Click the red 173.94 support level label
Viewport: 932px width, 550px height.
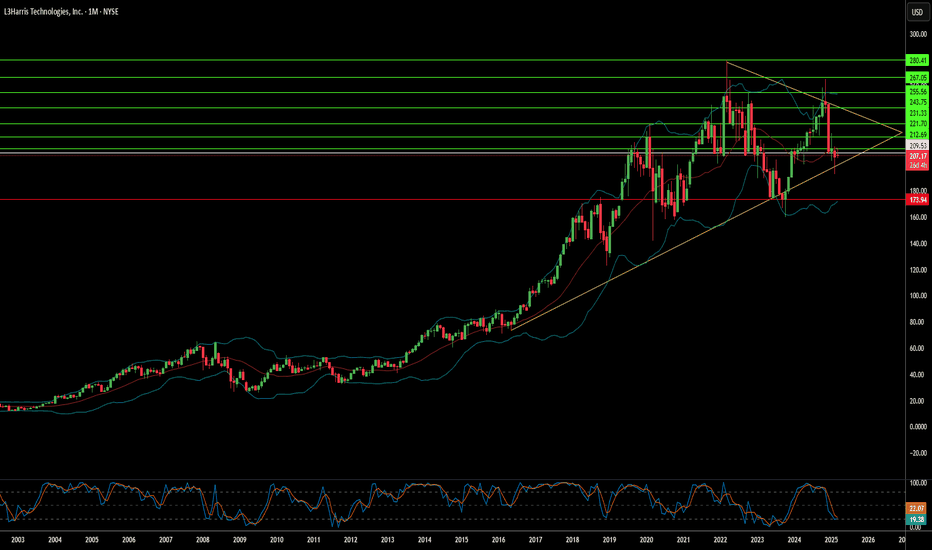point(917,200)
